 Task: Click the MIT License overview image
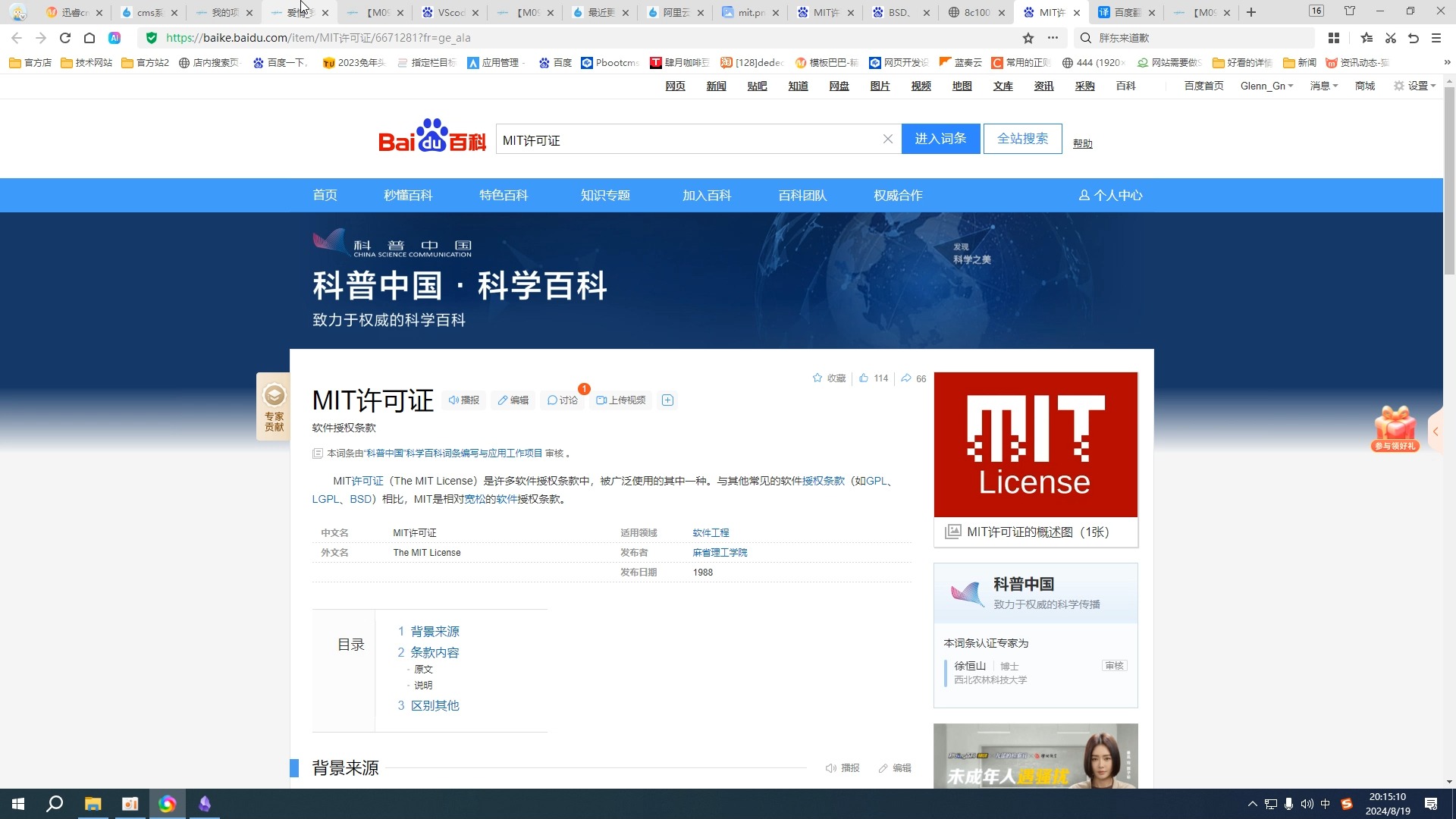click(x=1035, y=444)
